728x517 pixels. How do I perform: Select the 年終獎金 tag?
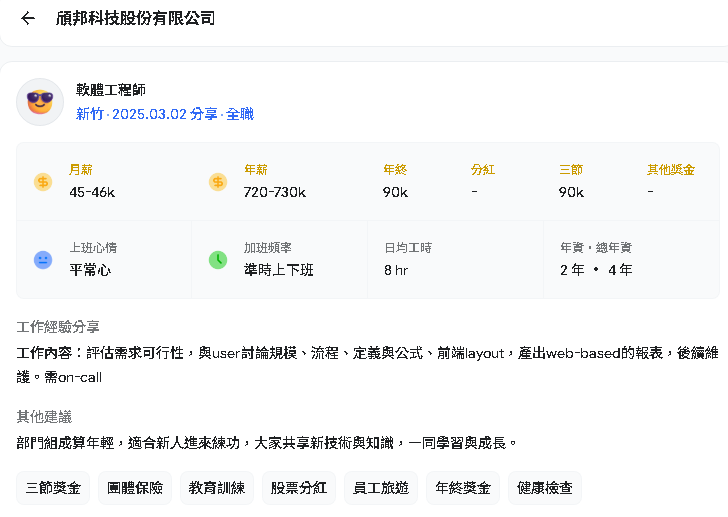tap(463, 488)
